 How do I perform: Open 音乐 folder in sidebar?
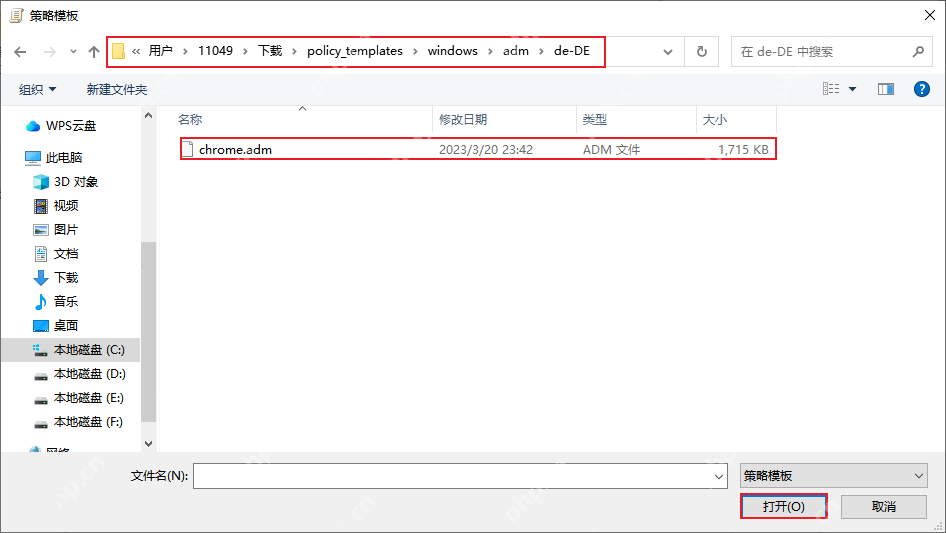tap(56, 301)
